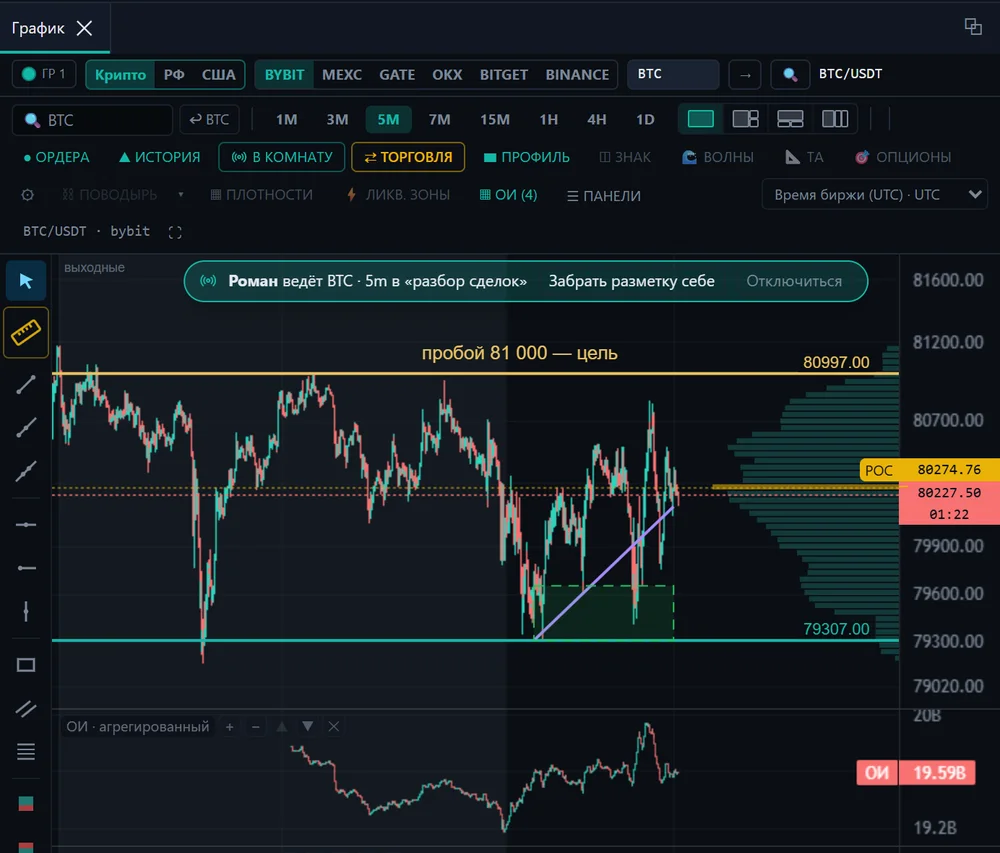
Task: Select the four horizontal lines tool
Action: click(x=26, y=752)
